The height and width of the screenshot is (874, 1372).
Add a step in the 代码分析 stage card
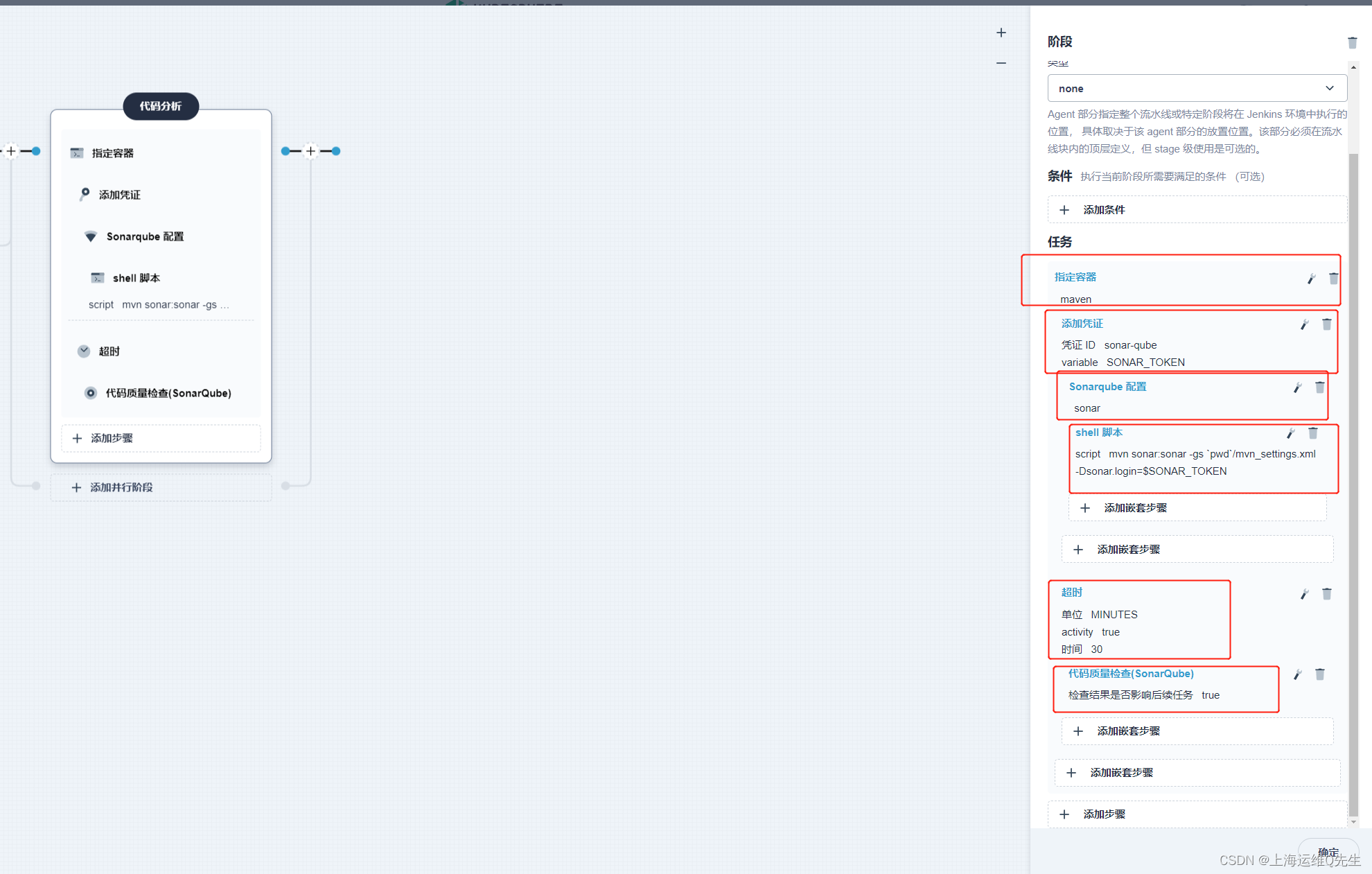pos(161,438)
